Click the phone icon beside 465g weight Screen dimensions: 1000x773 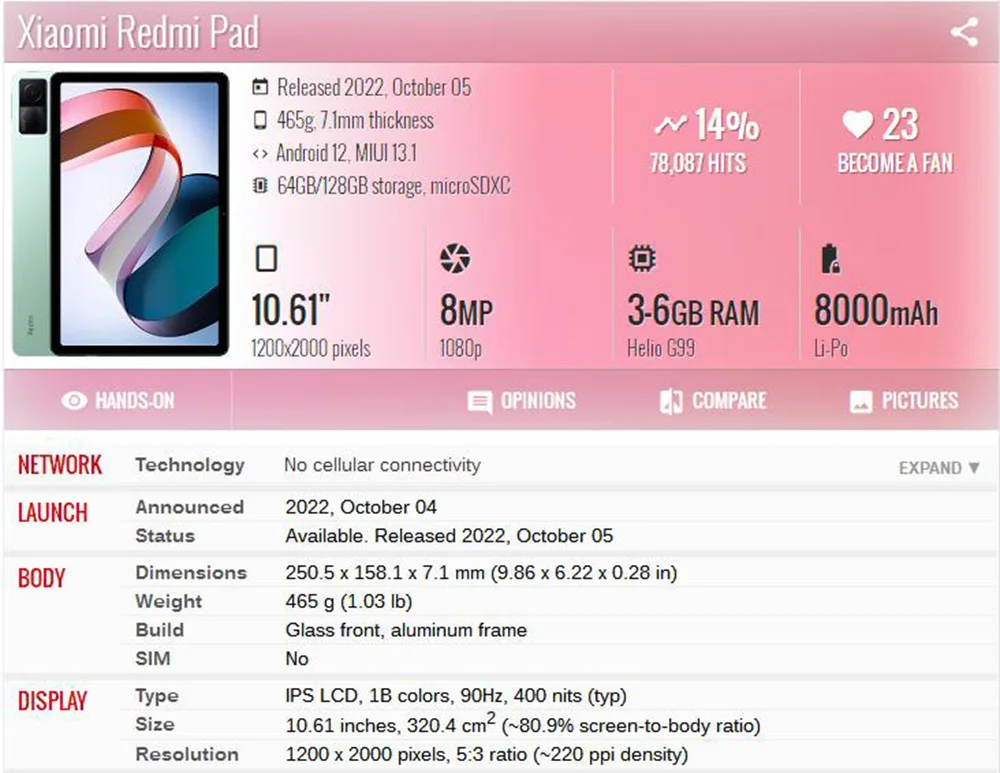click(x=260, y=120)
